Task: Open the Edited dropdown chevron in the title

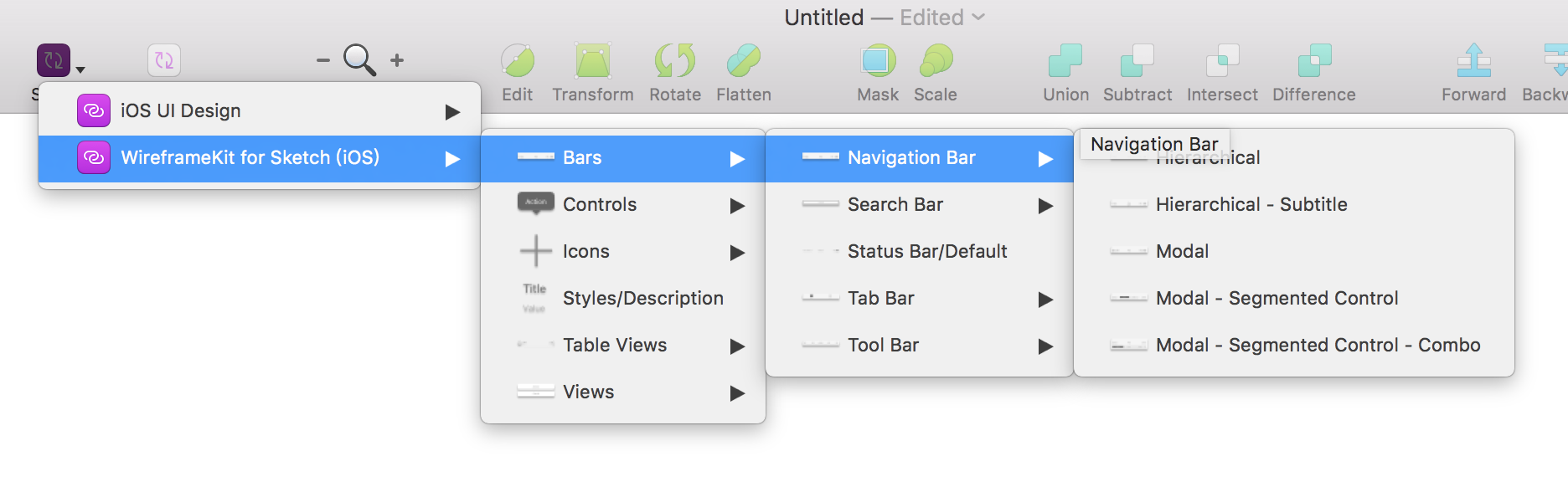Action: (x=978, y=17)
